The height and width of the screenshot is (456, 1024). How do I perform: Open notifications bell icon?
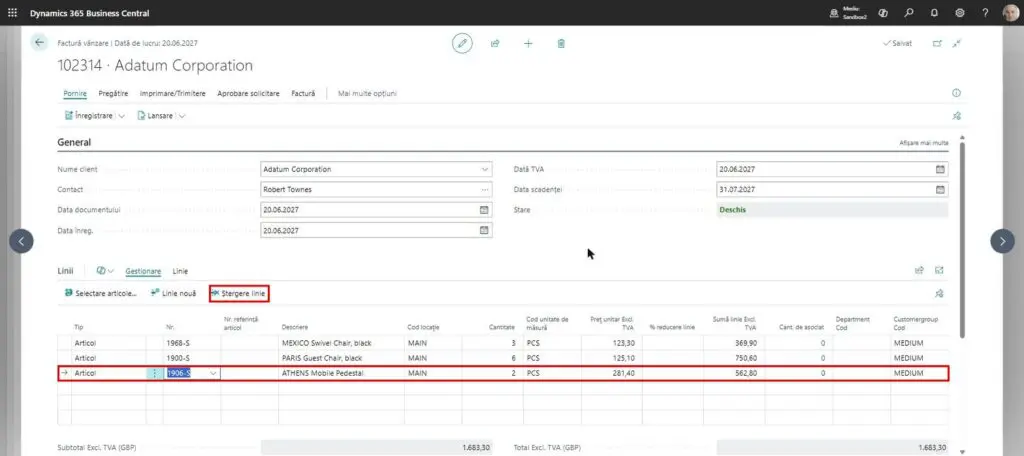(x=934, y=12)
